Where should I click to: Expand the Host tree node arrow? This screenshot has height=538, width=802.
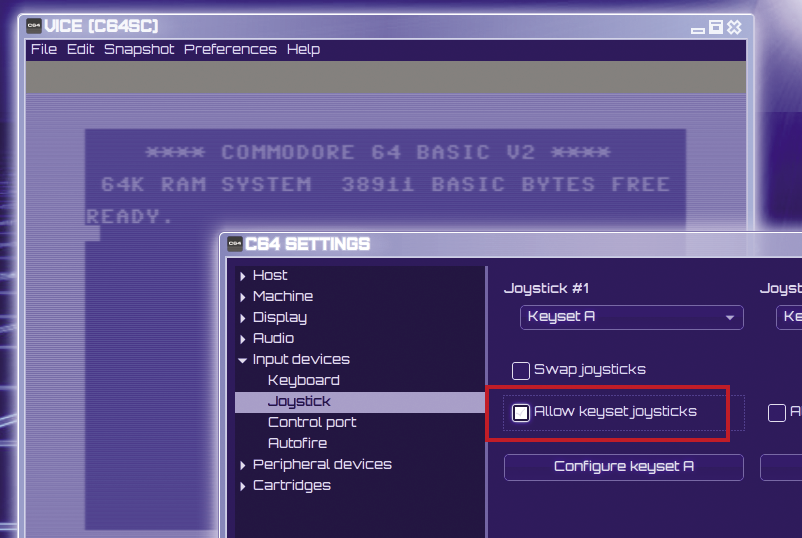pos(242,276)
